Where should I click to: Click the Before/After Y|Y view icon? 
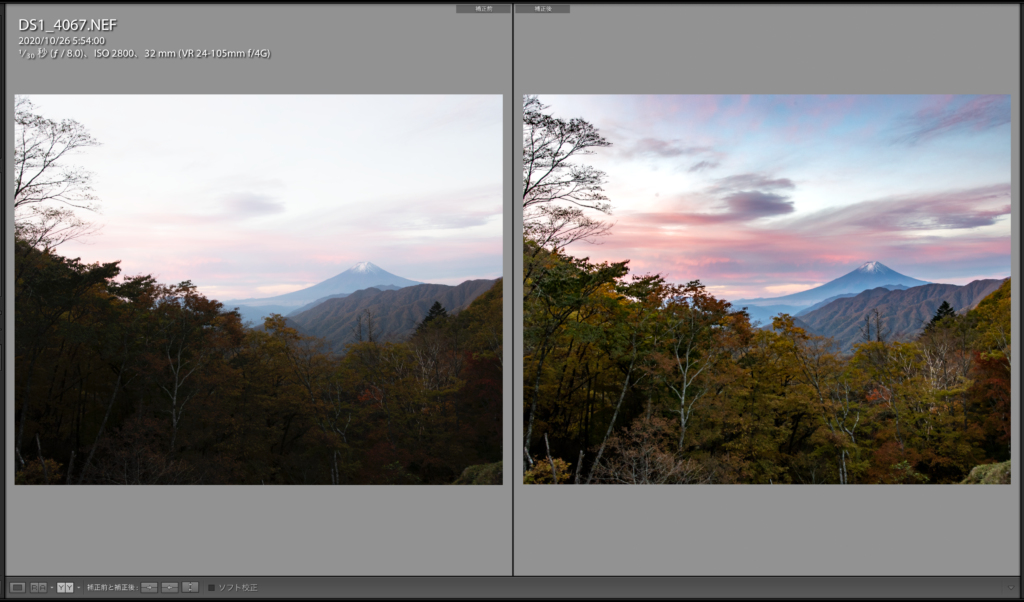tap(65, 587)
